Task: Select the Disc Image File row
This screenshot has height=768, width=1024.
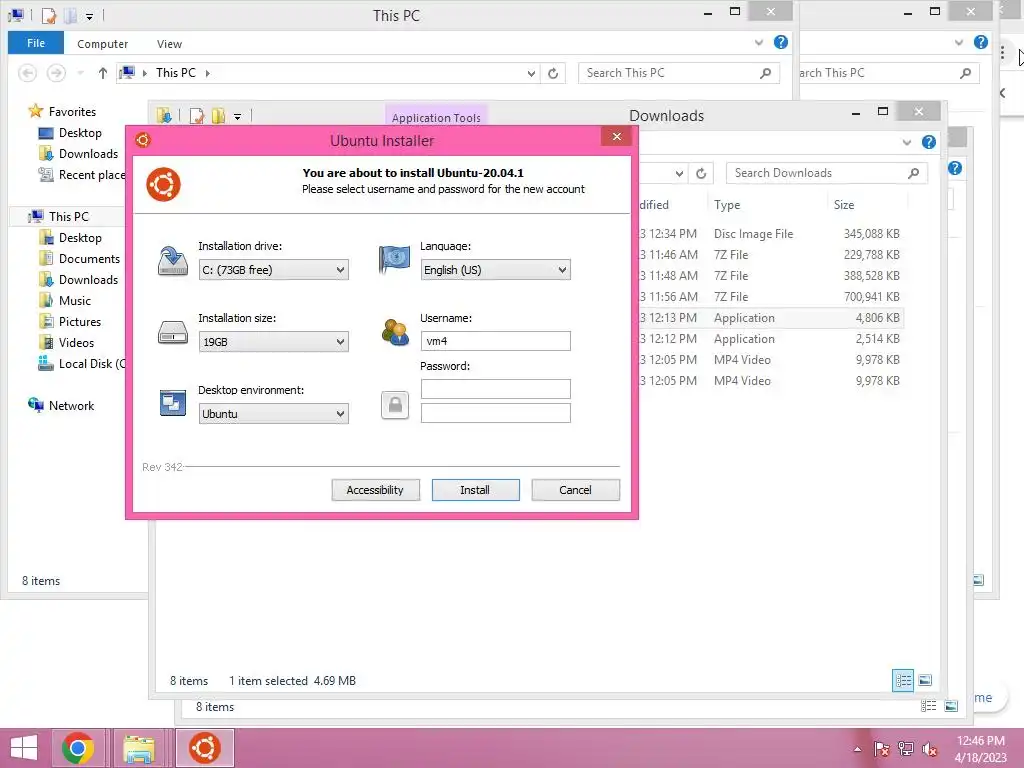Action: pyautogui.click(x=771, y=234)
